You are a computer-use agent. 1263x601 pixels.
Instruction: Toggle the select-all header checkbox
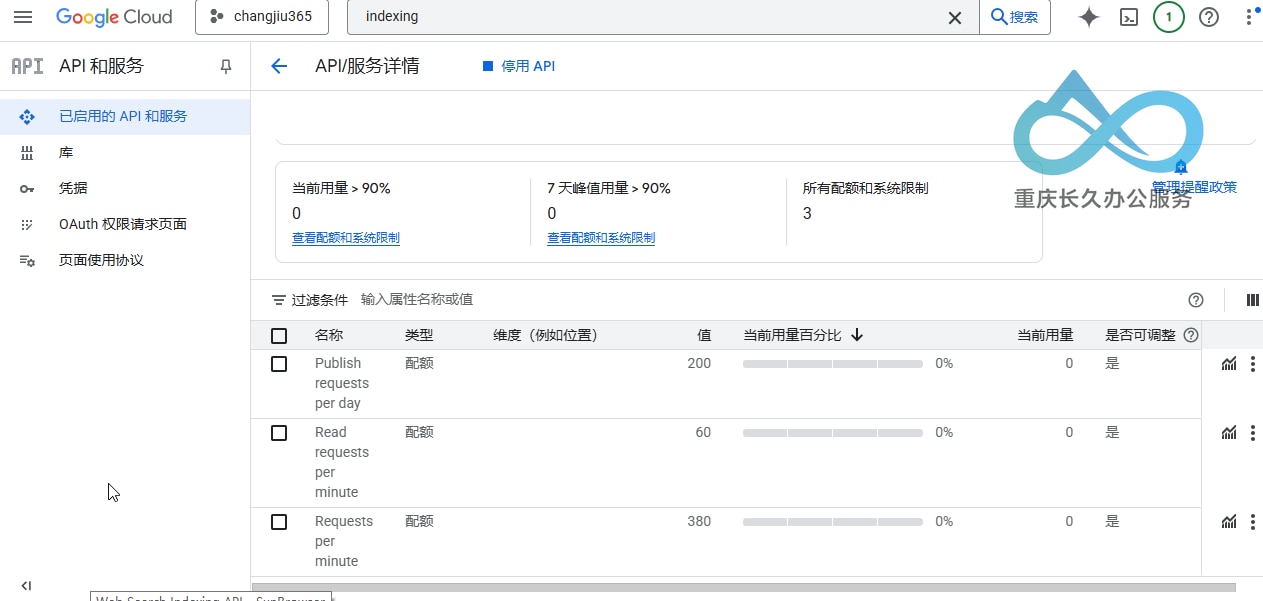(x=279, y=336)
